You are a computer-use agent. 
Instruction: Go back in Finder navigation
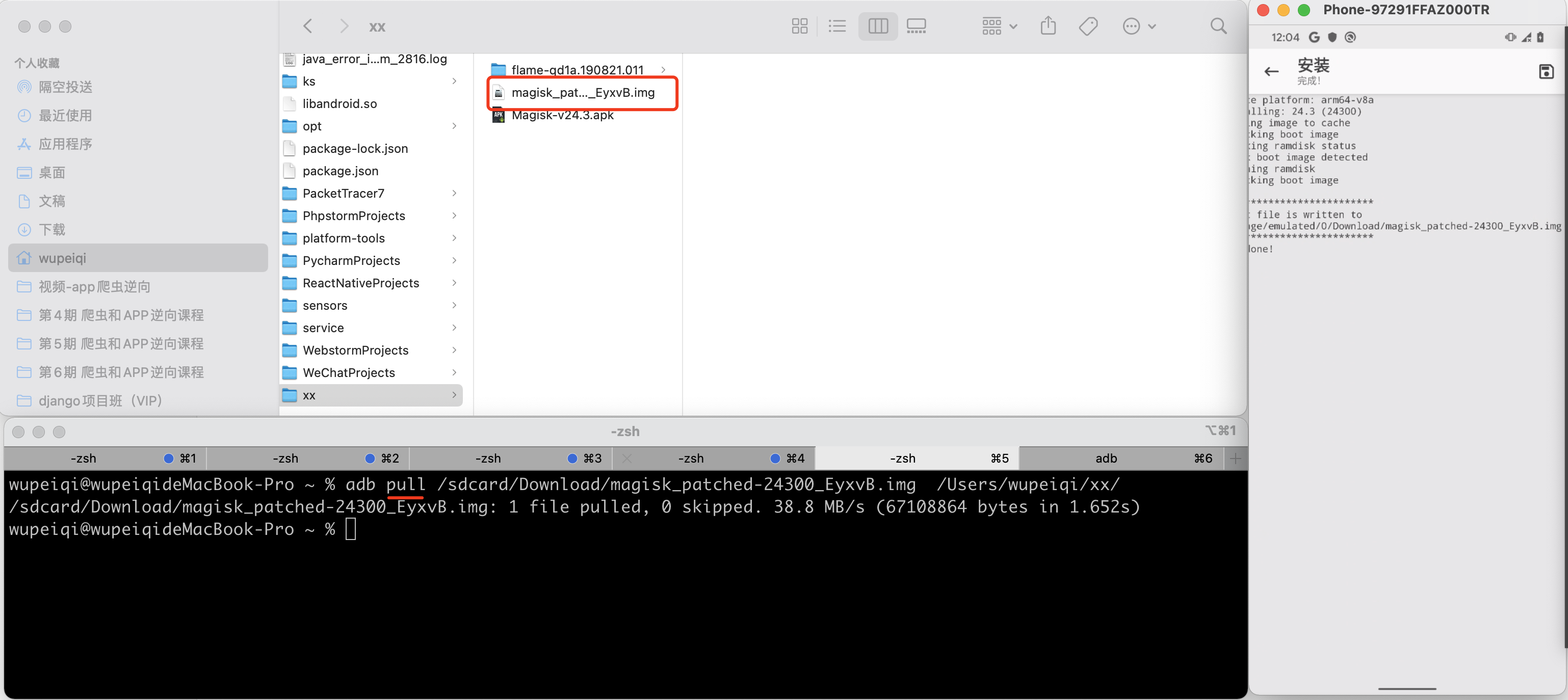point(308,26)
